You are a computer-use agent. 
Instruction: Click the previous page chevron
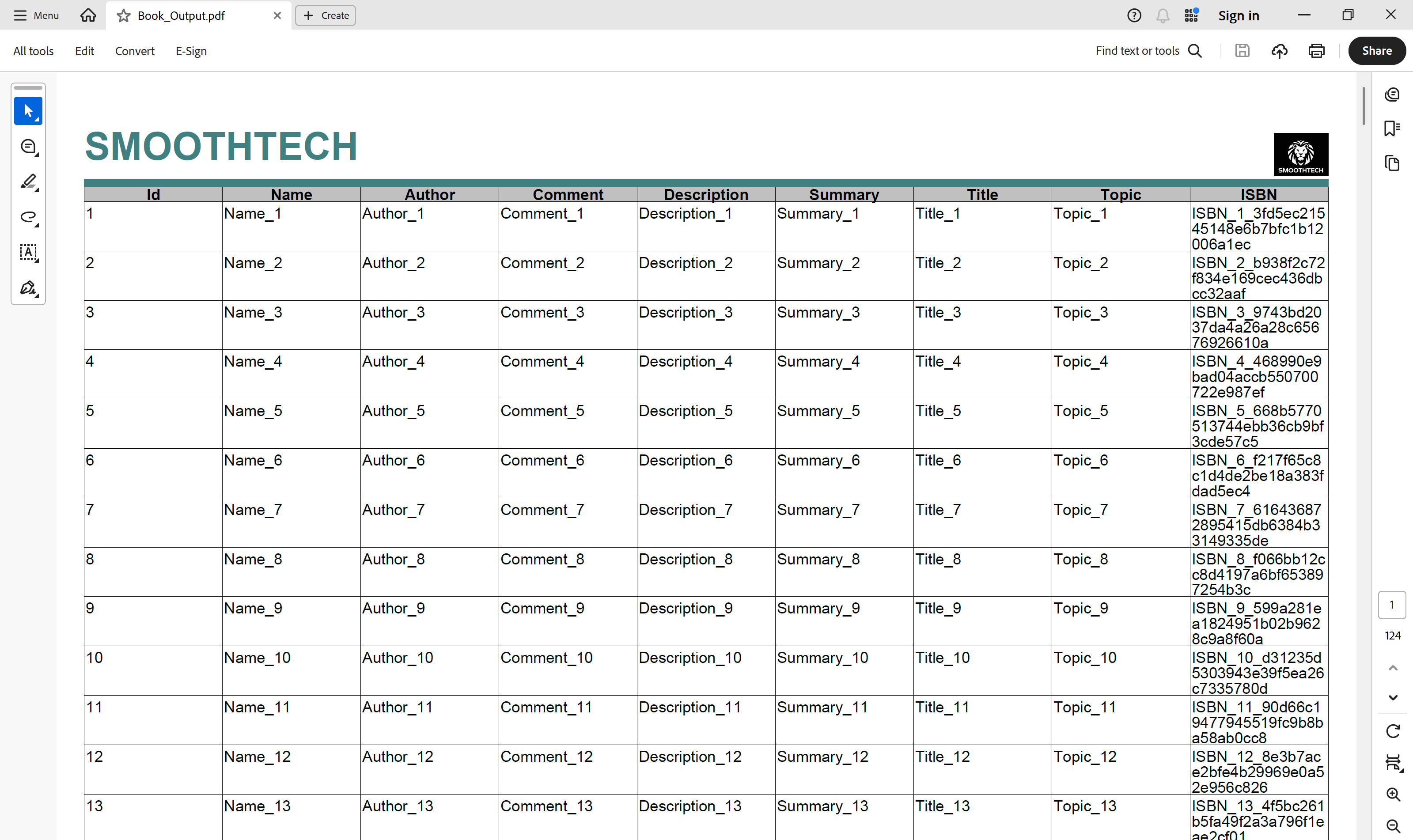[x=1393, y=667]
